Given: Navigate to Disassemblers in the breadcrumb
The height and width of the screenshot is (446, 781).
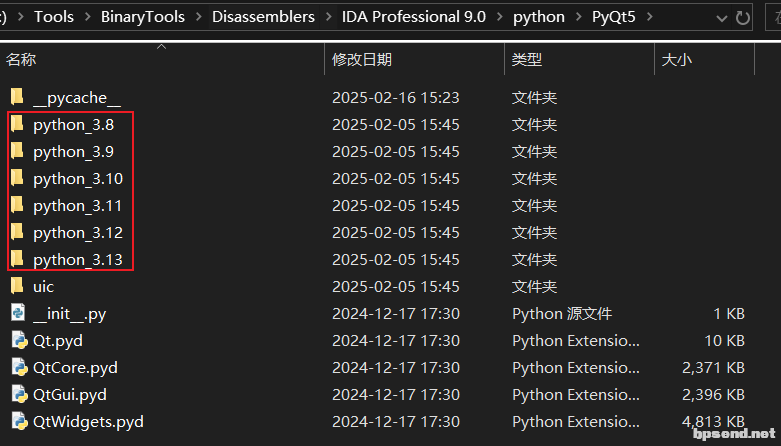Looking at the screenshot, I should 263,17.
